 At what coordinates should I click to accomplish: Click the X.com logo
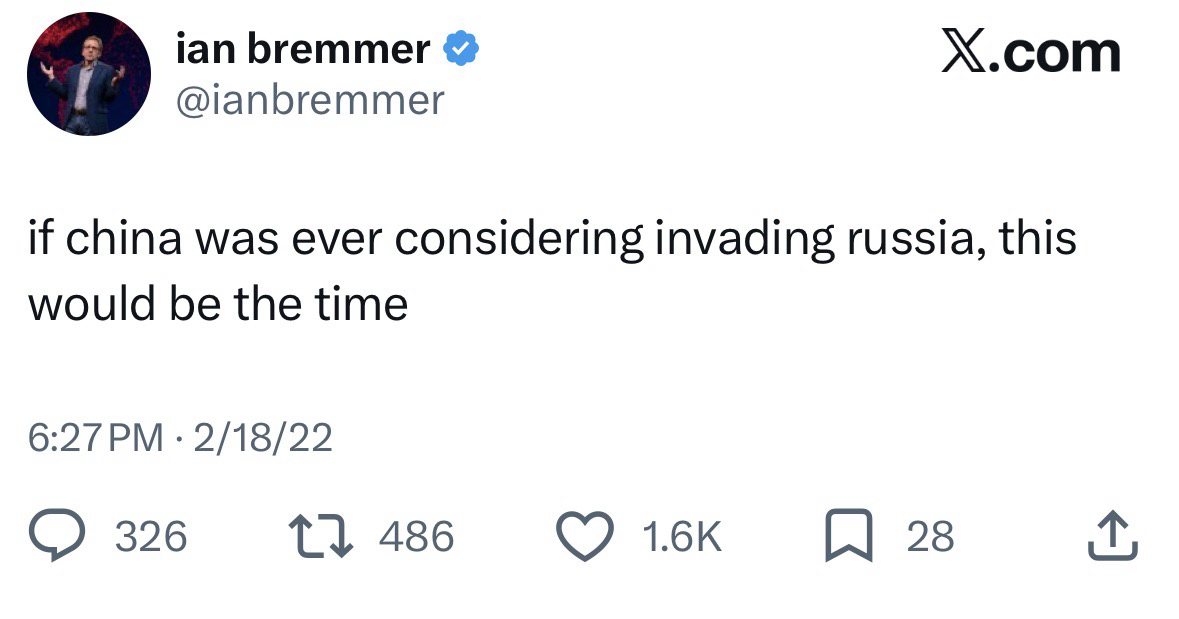coord(1030,53)
